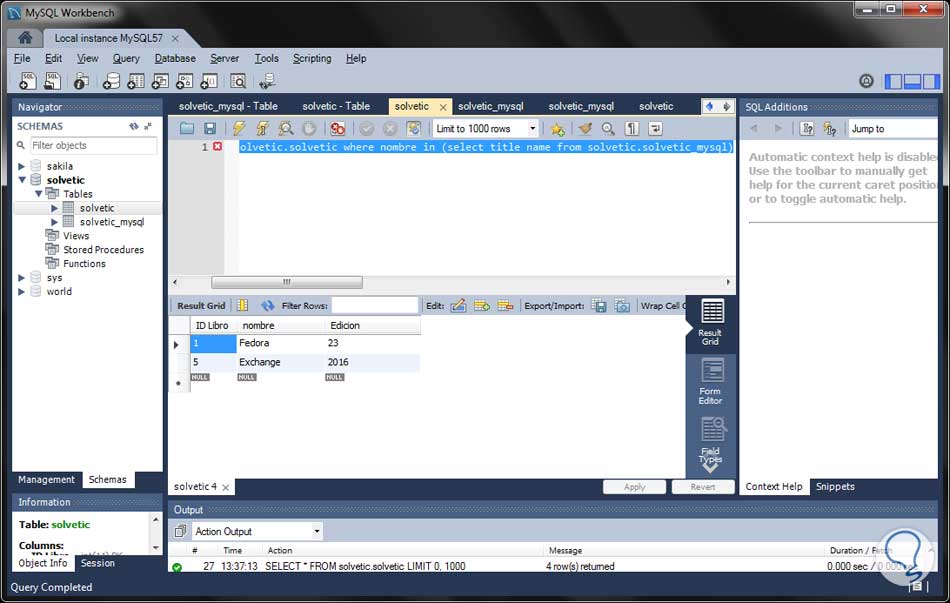Toggle autocommit mode icon
Screen dimensions: 950x603
tap(413, 128)
